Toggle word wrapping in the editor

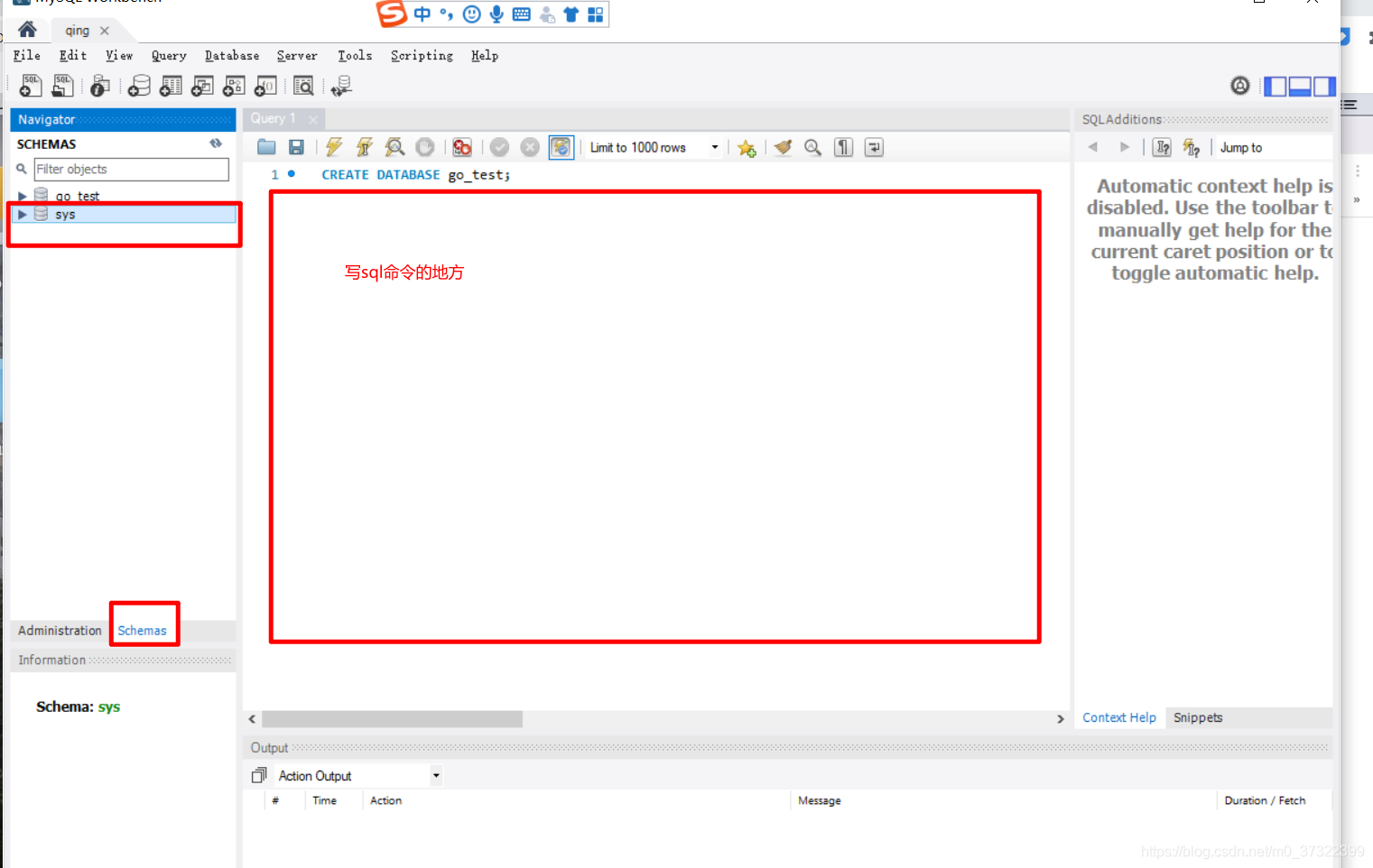pos(874,147)
